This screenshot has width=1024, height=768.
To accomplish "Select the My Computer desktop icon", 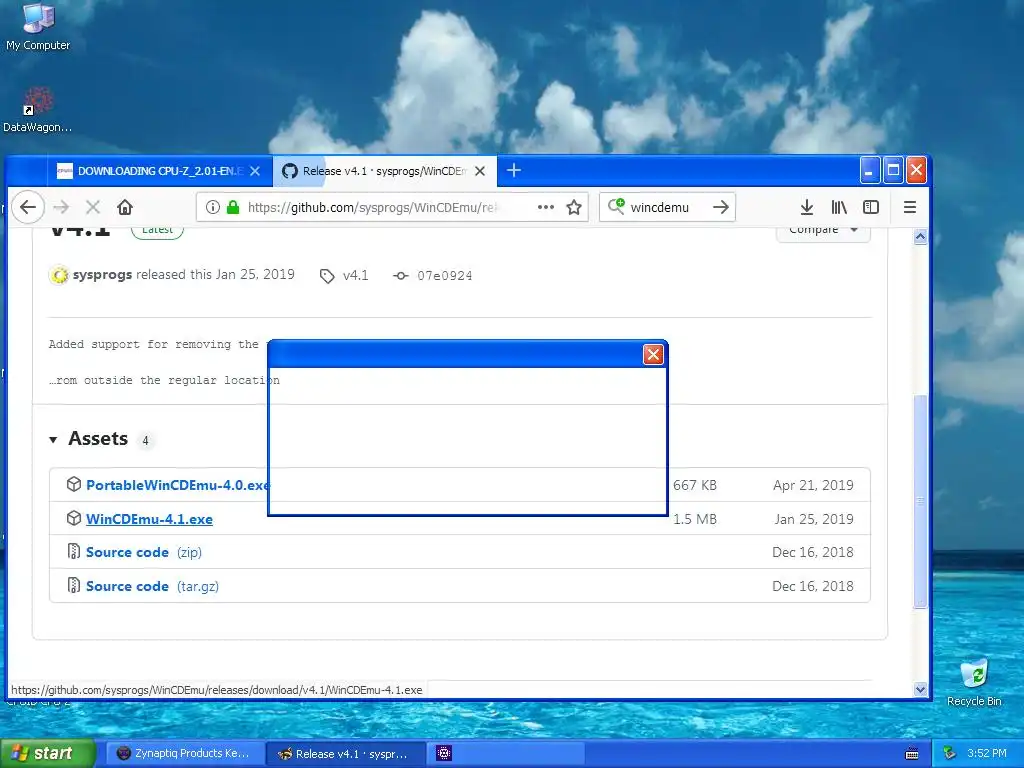I will pos(38,27).
